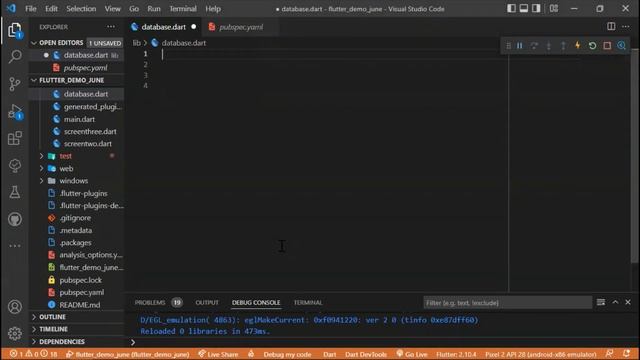Switch to the Problems panel tab
The width and height of the screenshot is (640, 360).
150,302
